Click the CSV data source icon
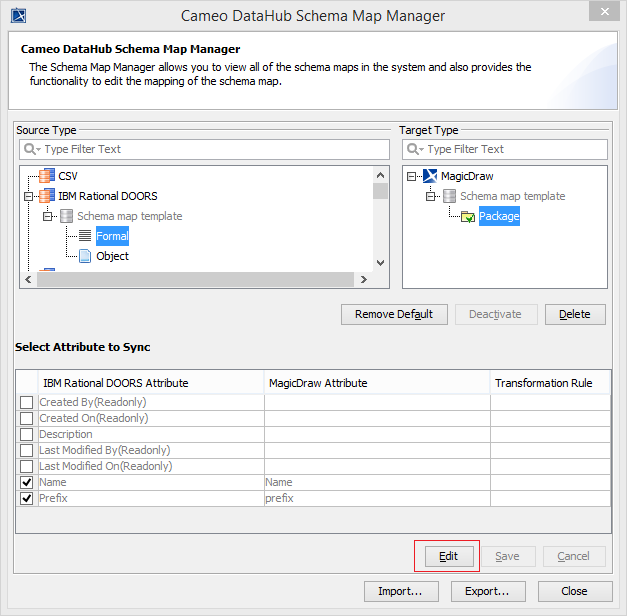This screenshot has height=616, width=627. [47, 176]
